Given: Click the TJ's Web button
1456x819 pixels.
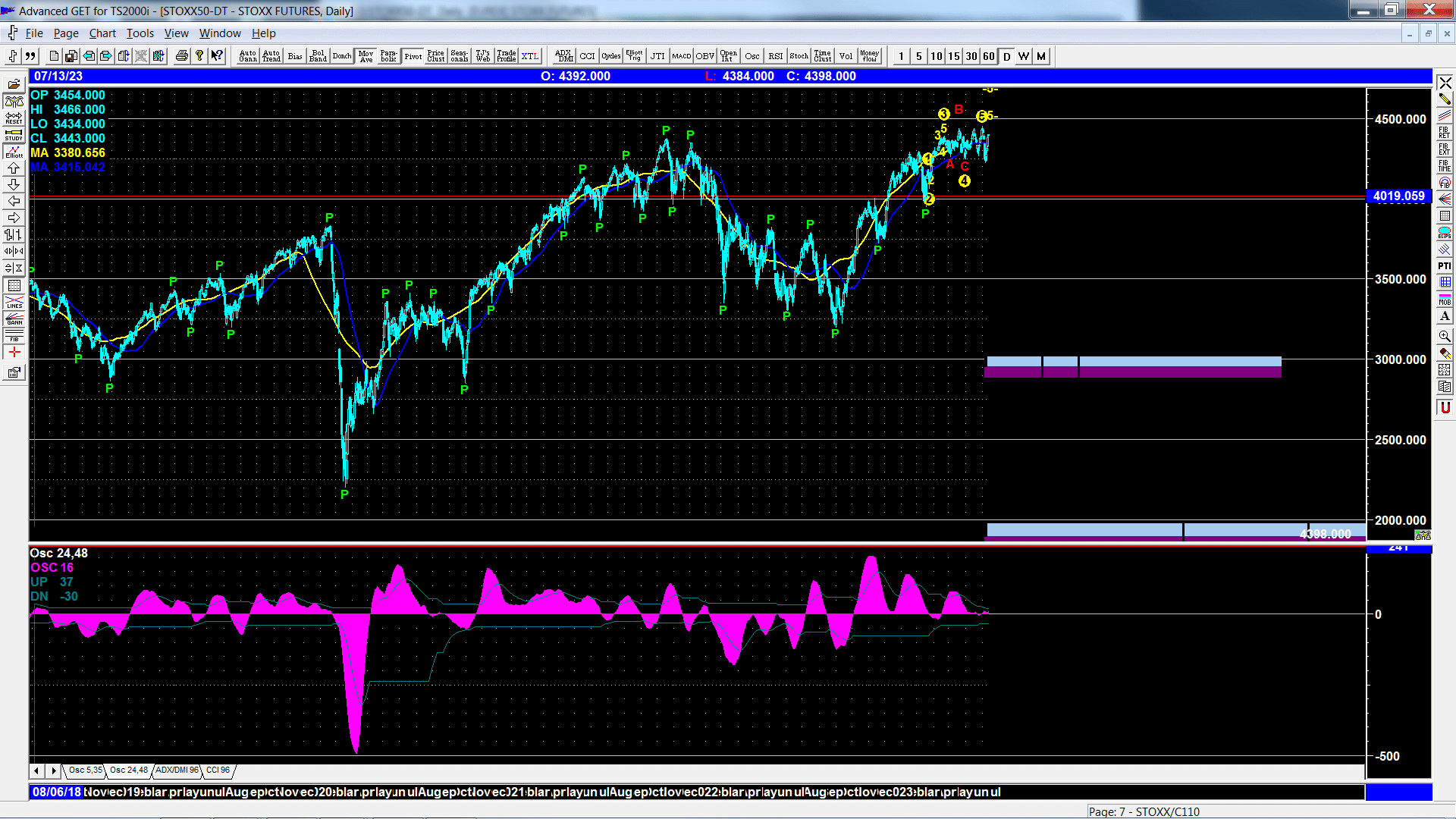Looking at the screenshot, I should pos(483,56).
